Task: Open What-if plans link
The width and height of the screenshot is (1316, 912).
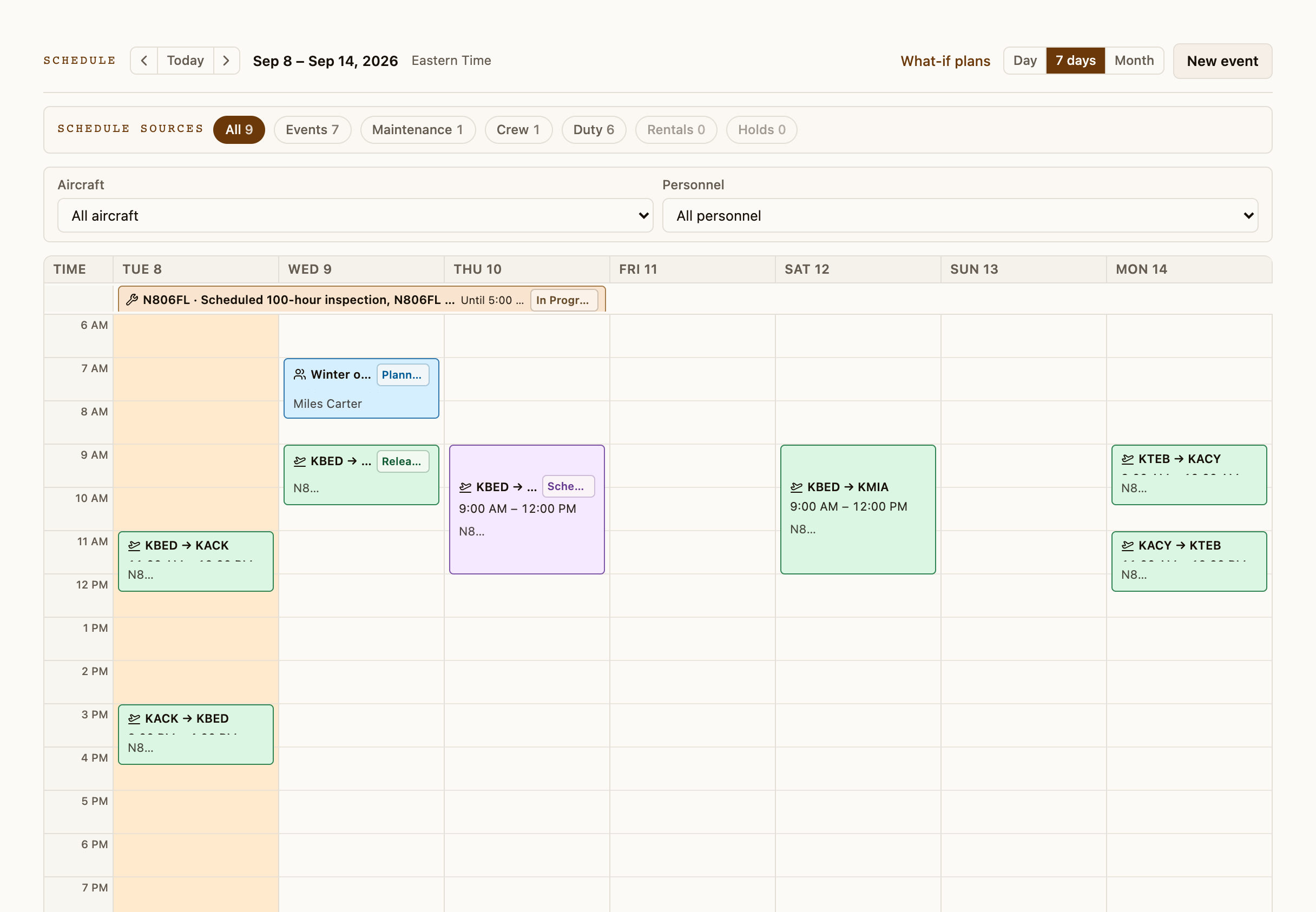Action: pos(945,61)
